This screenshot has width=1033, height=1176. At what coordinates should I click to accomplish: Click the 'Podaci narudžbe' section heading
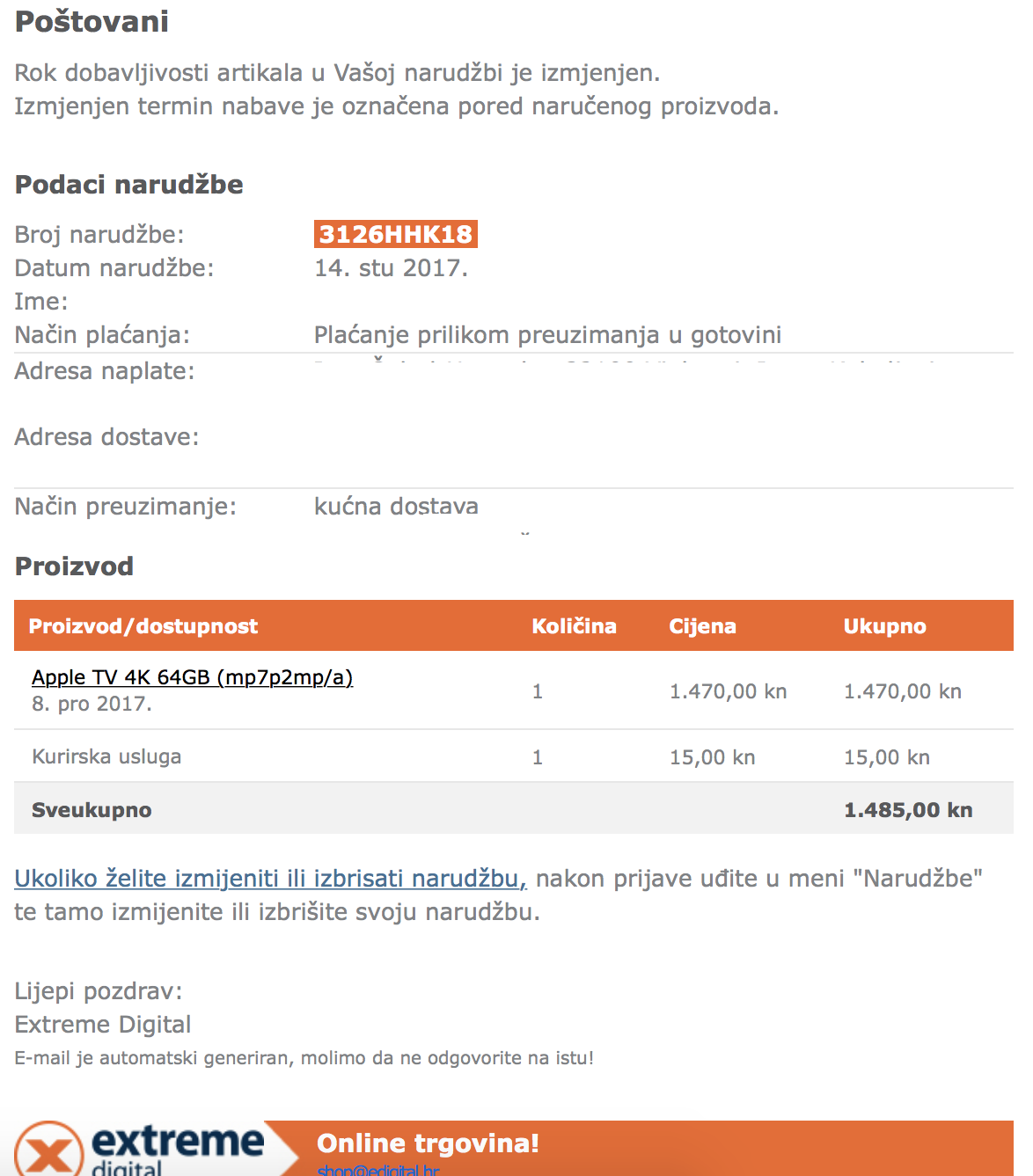click(129, 184)
